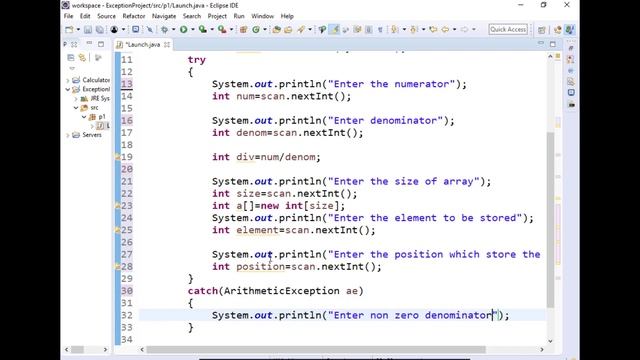Screen dimensions: 640x360
Task: Open the Run menu
Action: click(239, 16)
